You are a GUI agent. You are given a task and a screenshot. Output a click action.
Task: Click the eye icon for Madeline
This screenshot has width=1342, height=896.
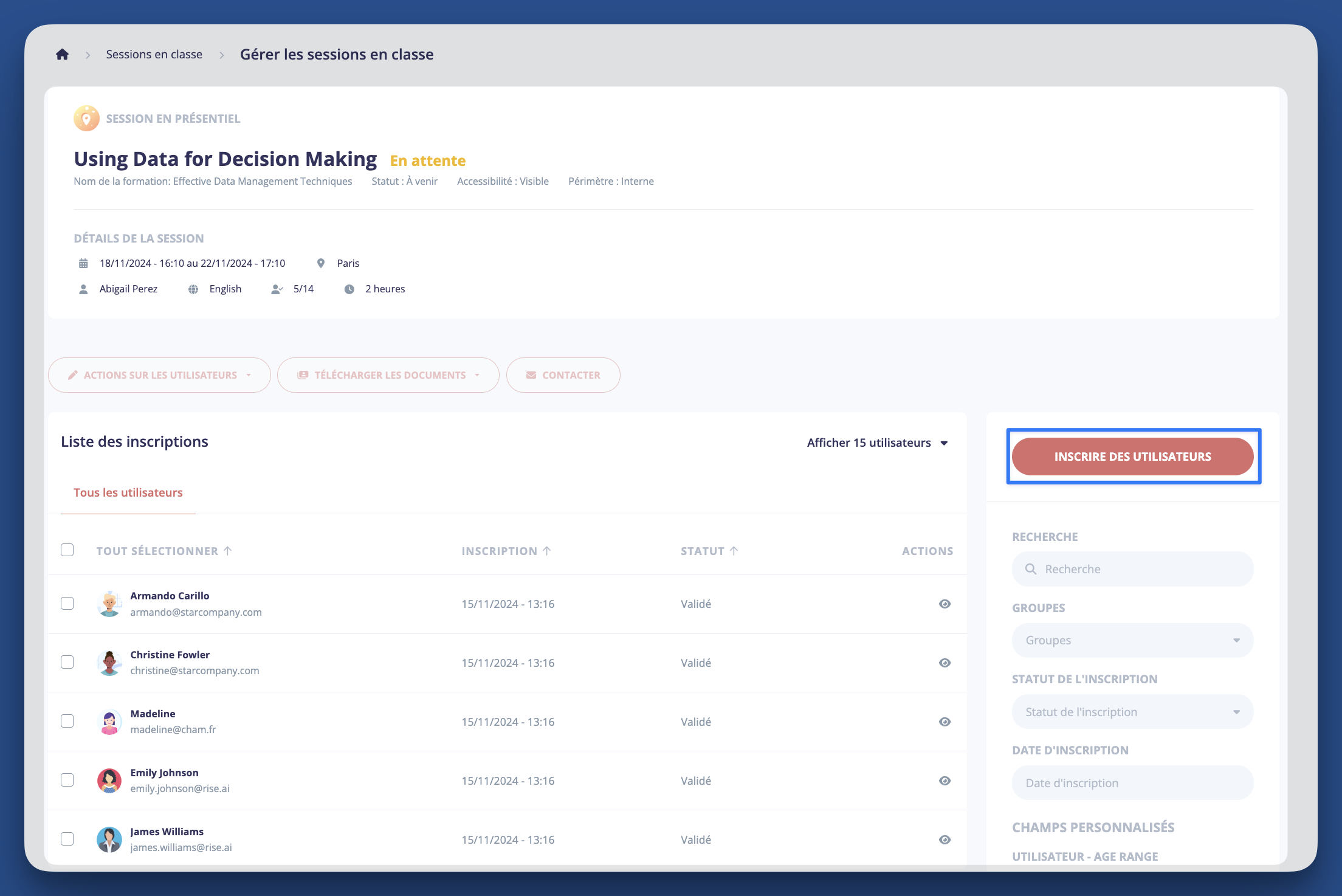944,722
